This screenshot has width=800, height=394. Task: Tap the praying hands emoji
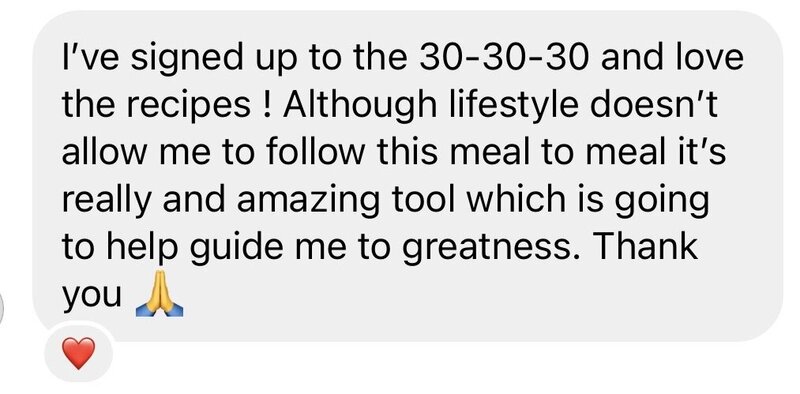click(x=160, y=293)
